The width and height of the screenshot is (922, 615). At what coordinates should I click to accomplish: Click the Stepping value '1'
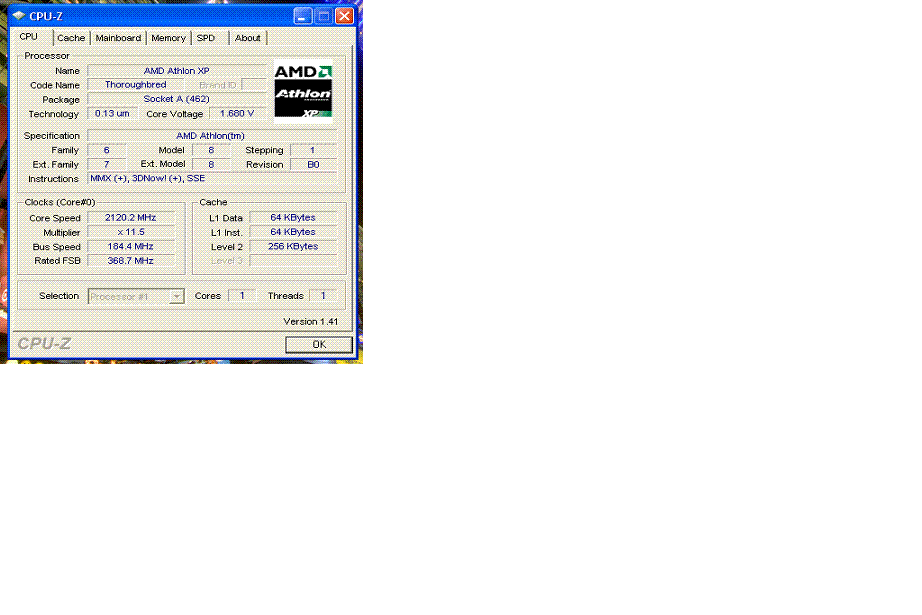[x=313, y=150]
